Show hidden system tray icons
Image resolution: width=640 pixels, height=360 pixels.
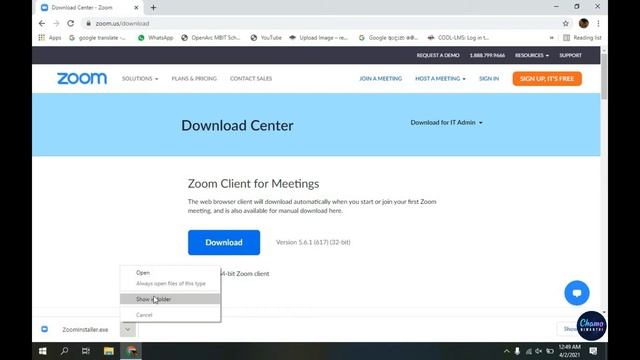tap(507, 351)
